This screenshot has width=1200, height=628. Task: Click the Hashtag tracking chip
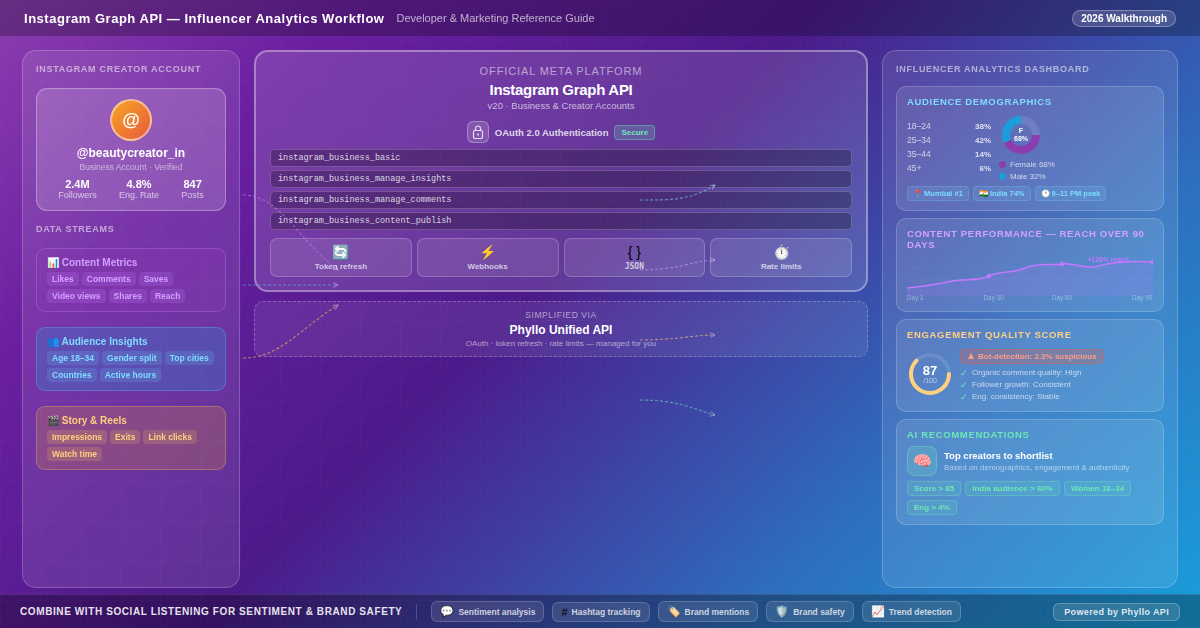(x=601, y=612)
